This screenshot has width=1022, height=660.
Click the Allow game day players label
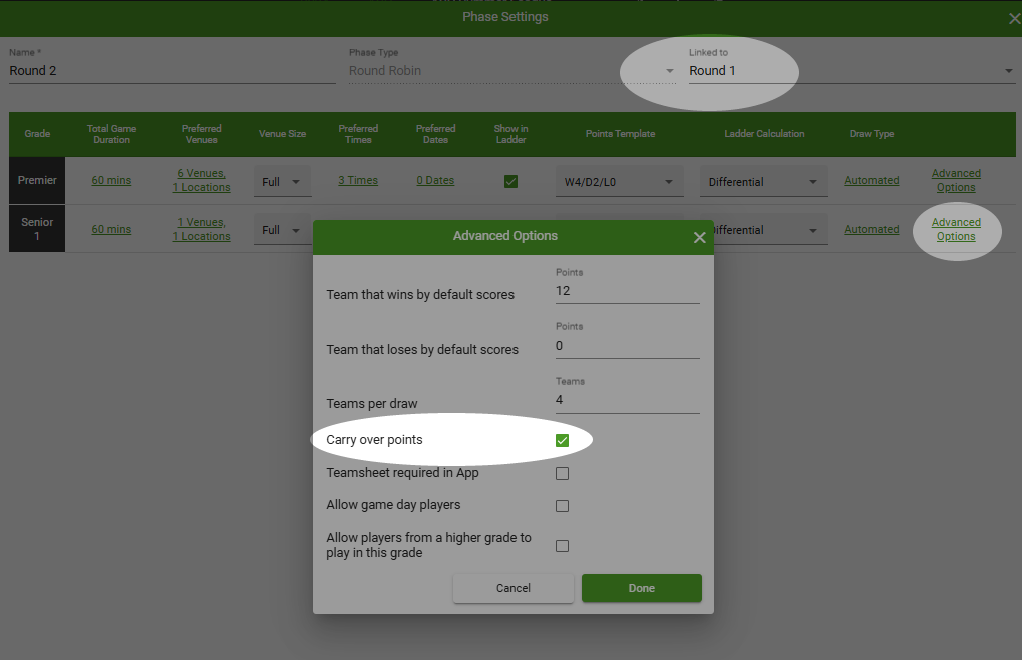coord(393,505)
